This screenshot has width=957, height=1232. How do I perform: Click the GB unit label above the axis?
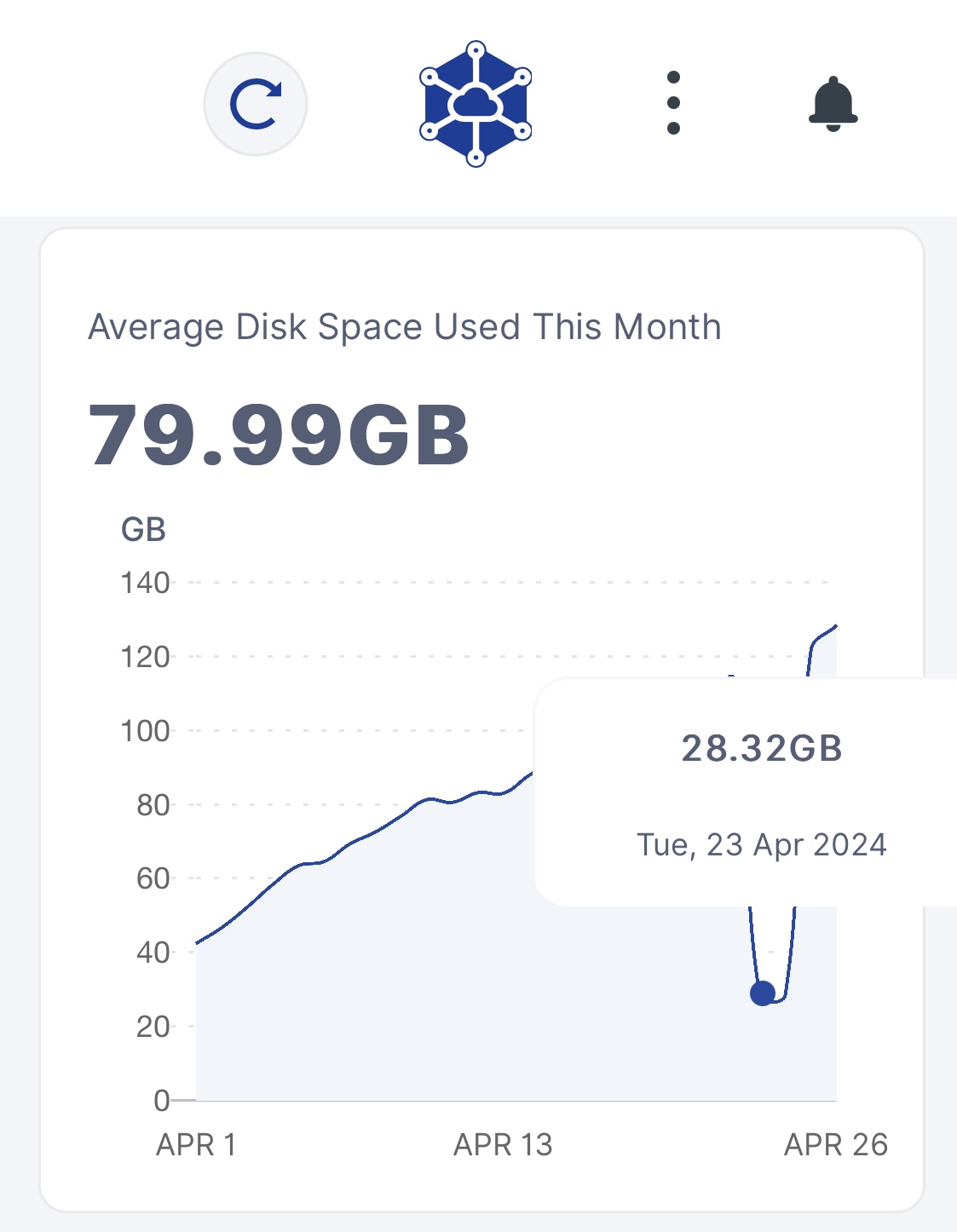(x=143, y=530)
